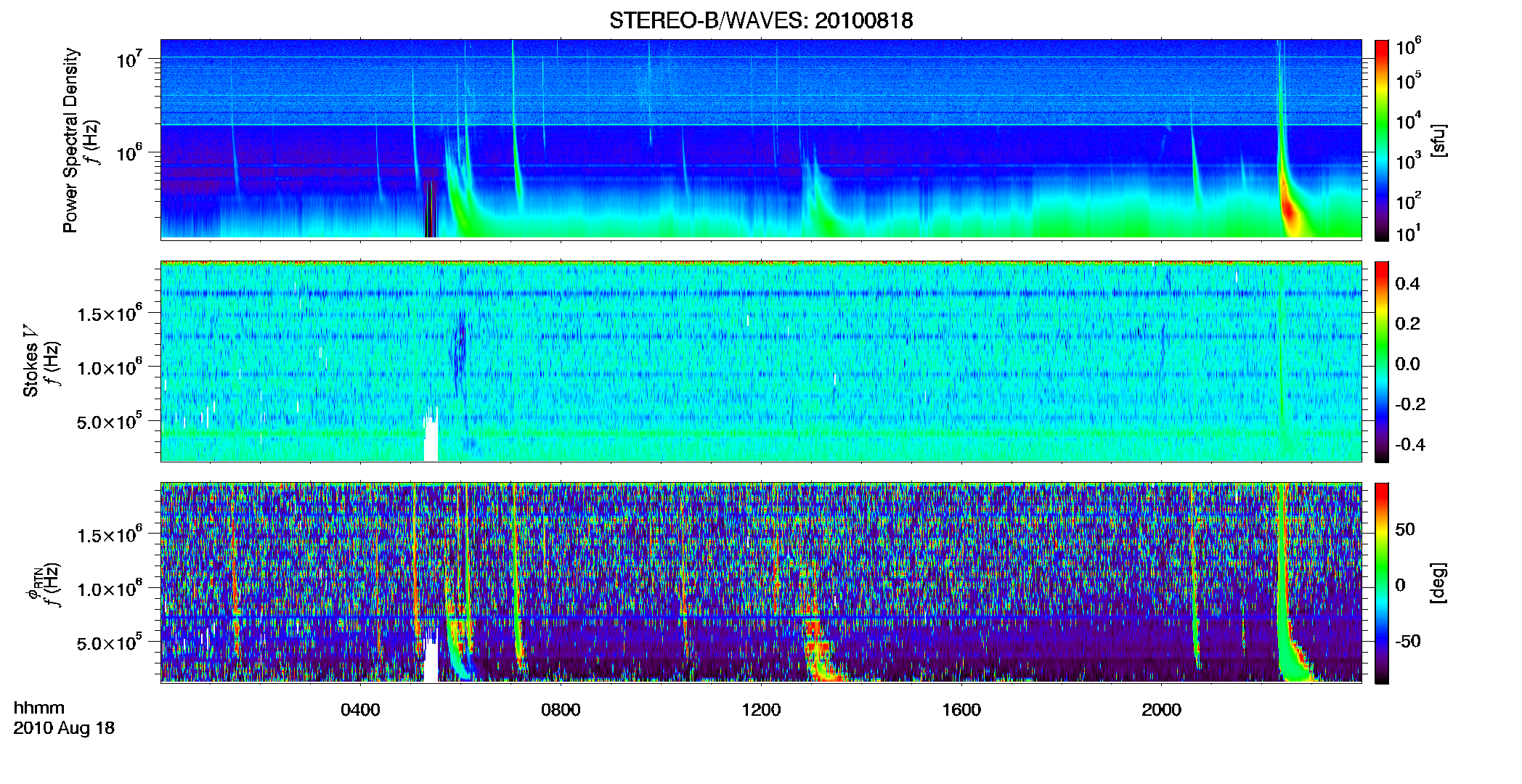
Task: Click the plot title STEREO-B/WAVES: 20100818
Action: (x=761, y=20)
